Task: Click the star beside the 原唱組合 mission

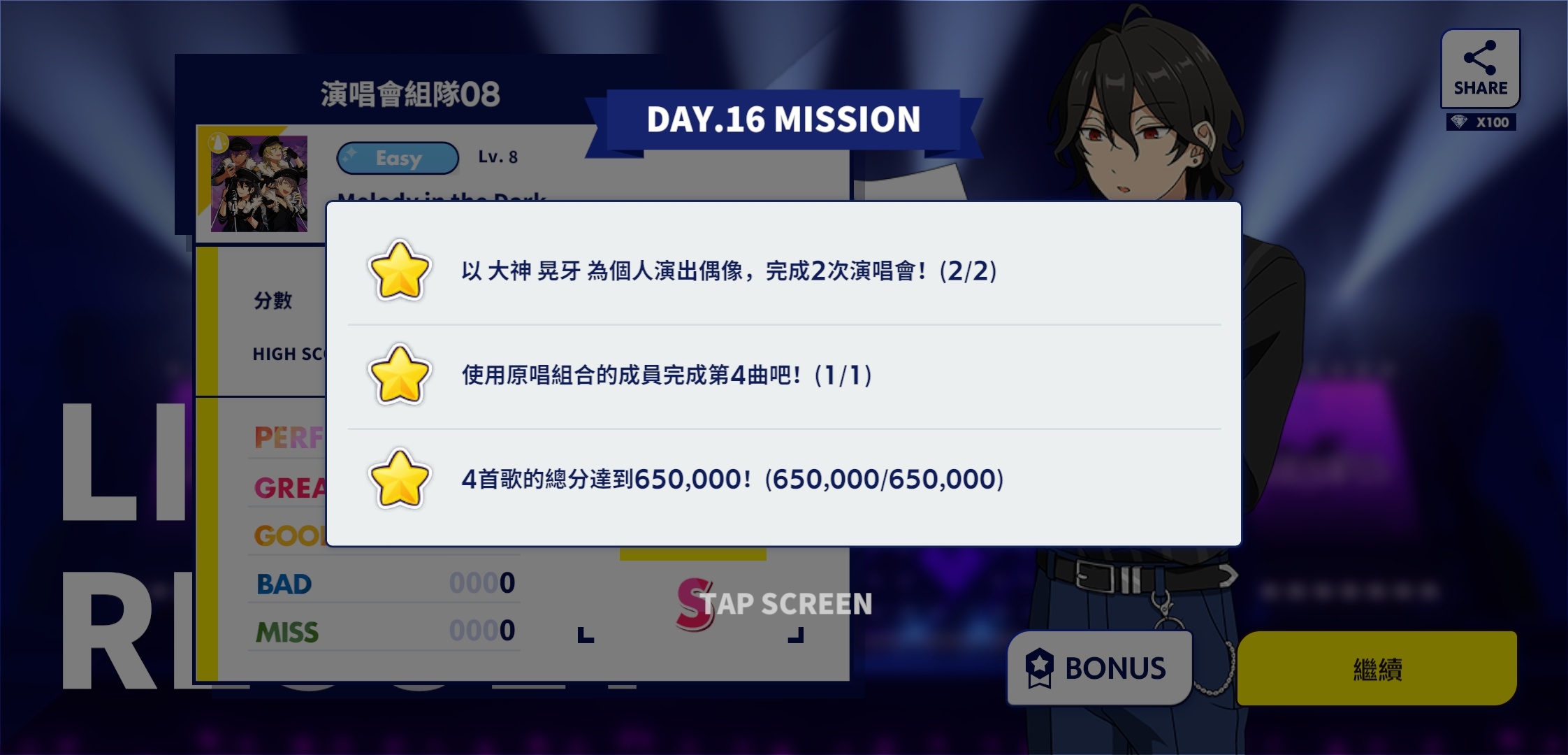Action: pyautogui.click(x=399, y=375)
